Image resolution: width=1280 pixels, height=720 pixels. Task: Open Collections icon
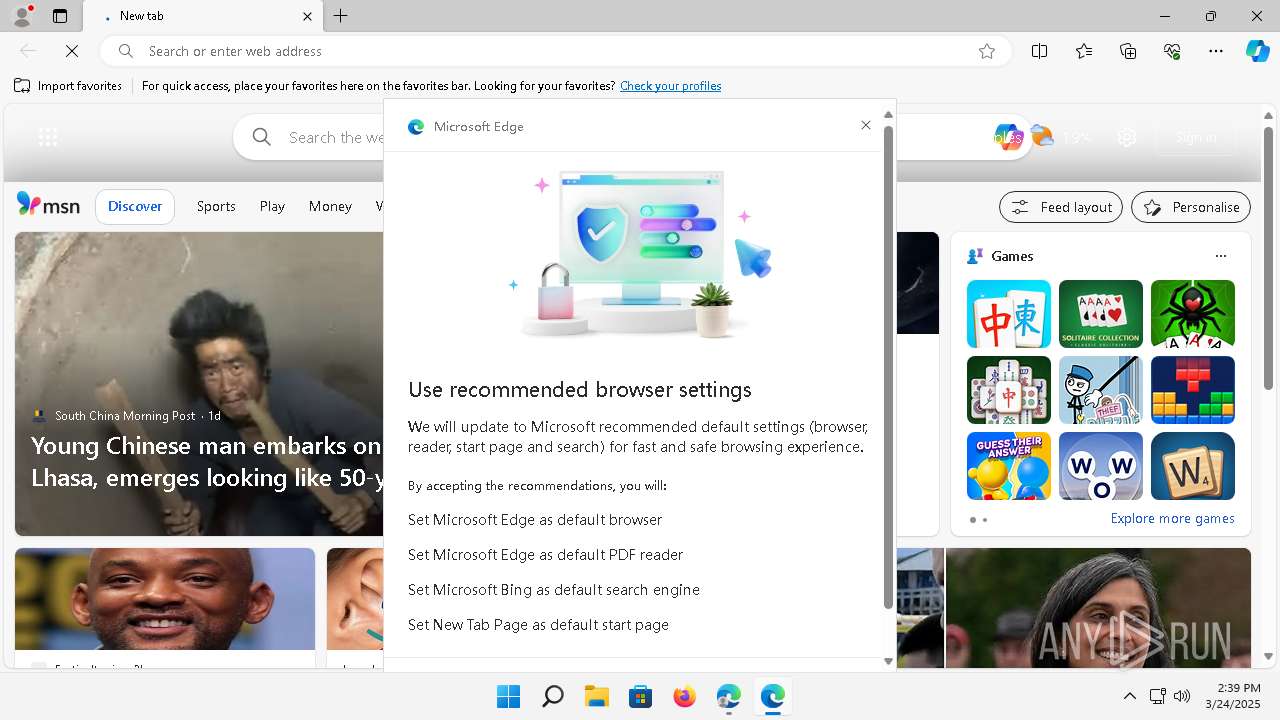pos(1128,51)
